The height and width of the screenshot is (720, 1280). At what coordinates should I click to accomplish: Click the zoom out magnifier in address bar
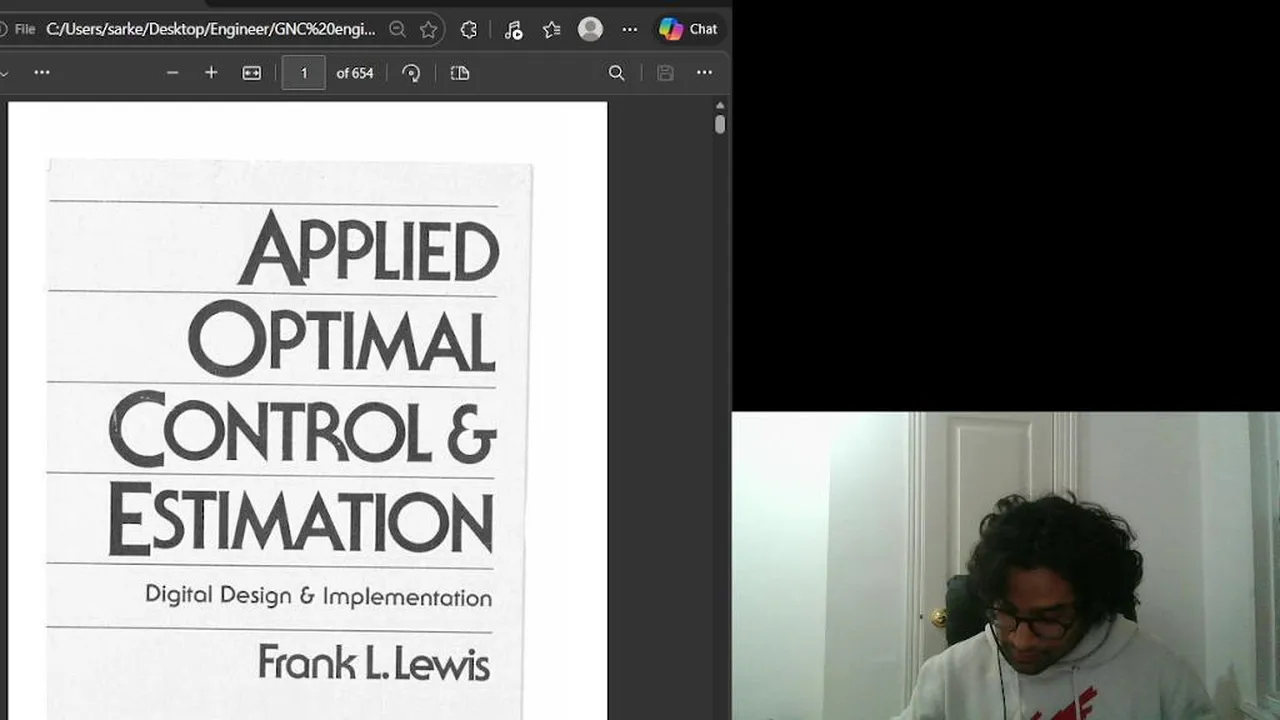pyautogui.click(x=397, y=30)
